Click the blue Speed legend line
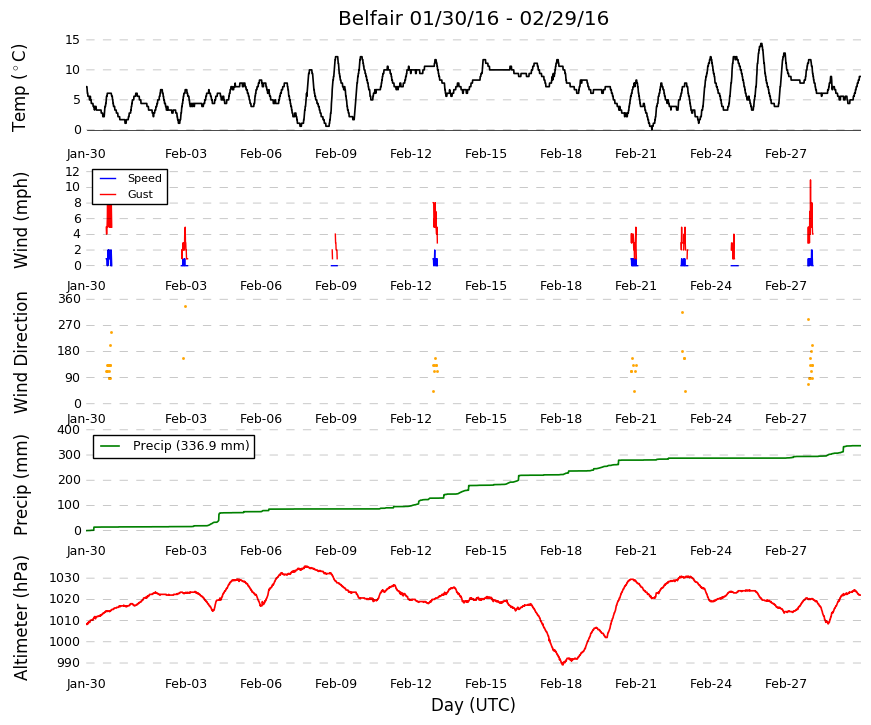The image size is (871, 725). (x=108, y=178)
